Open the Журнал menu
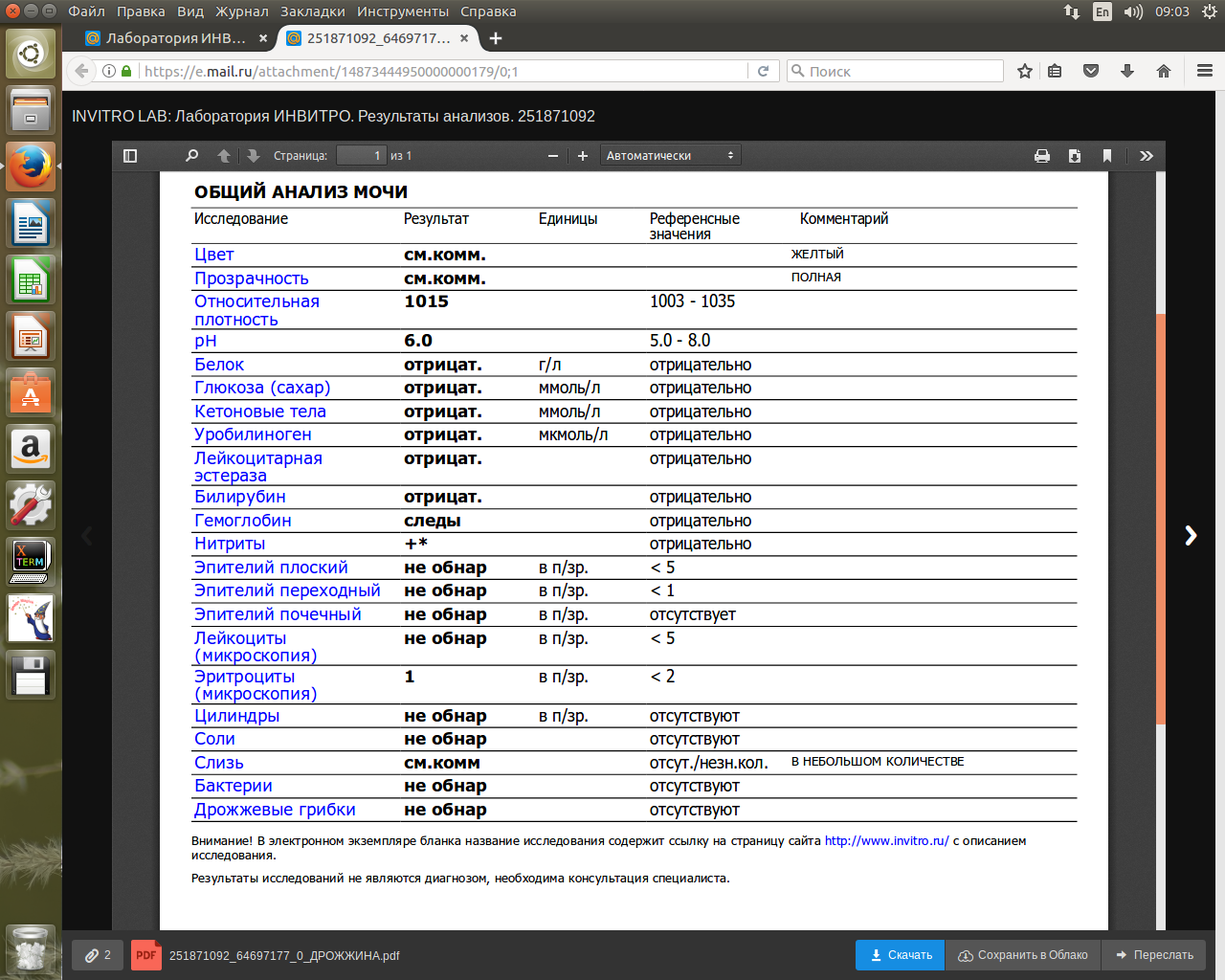1225x980 pixels. pyautogui.click(x=242, y=11)
